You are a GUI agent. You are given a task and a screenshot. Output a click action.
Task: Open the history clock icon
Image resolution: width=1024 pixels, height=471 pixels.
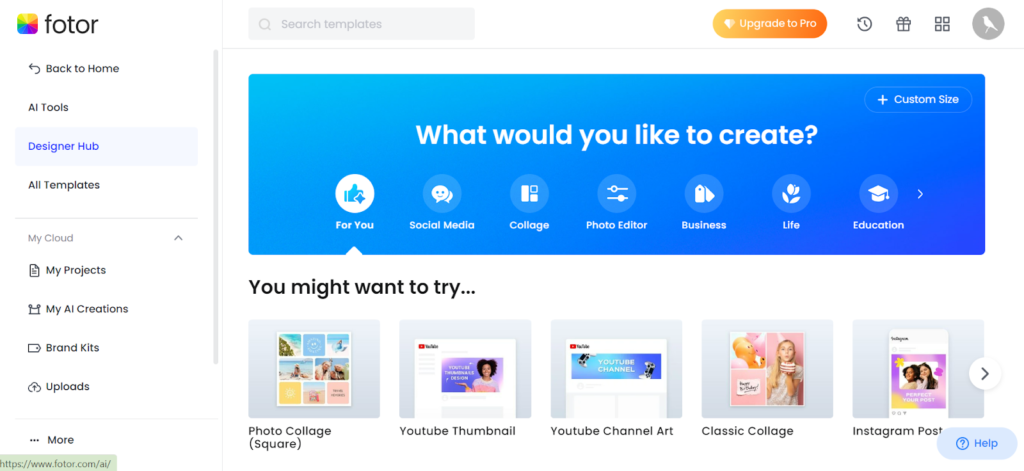(x=865, y=24)
